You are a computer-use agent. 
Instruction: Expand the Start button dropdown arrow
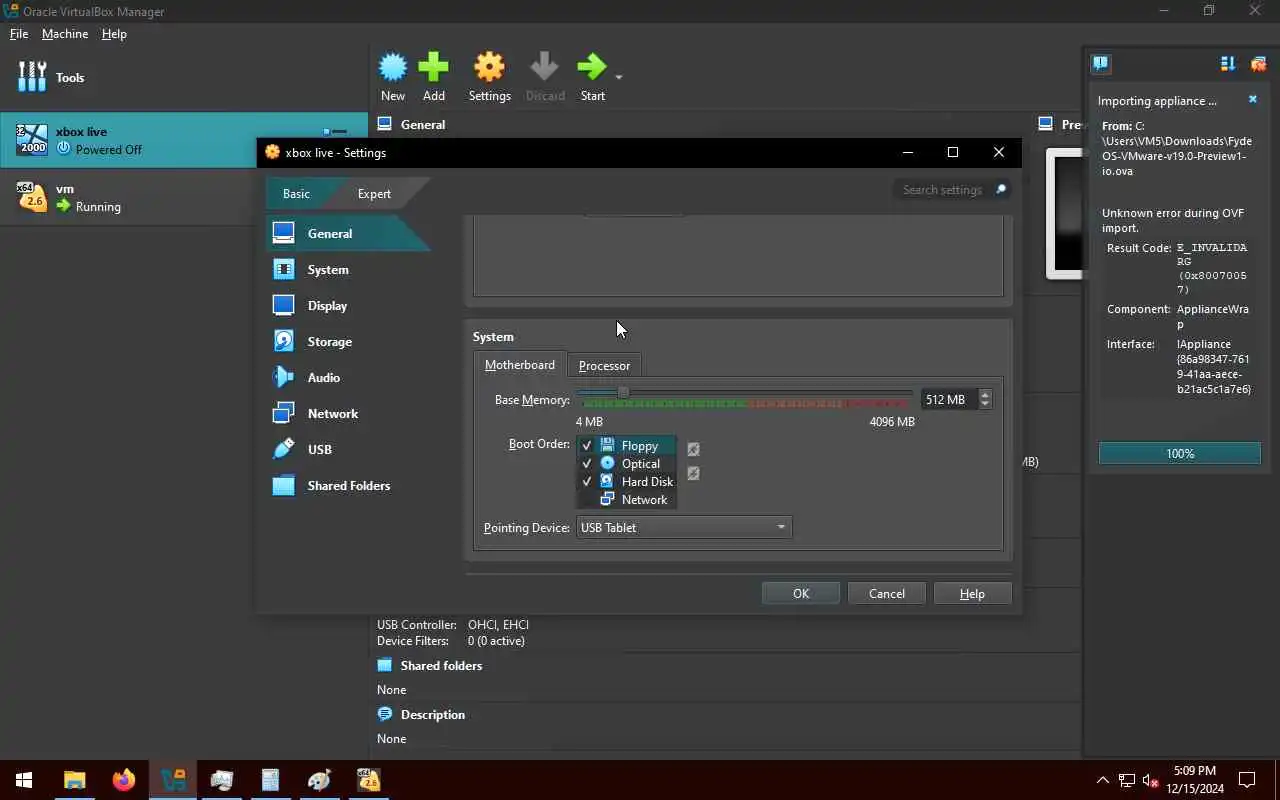[619, 78]
